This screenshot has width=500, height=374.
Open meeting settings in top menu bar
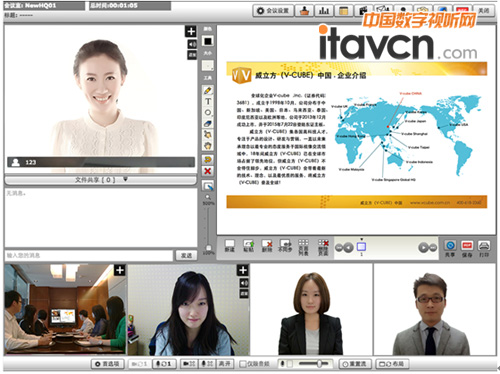click(273, 11)
